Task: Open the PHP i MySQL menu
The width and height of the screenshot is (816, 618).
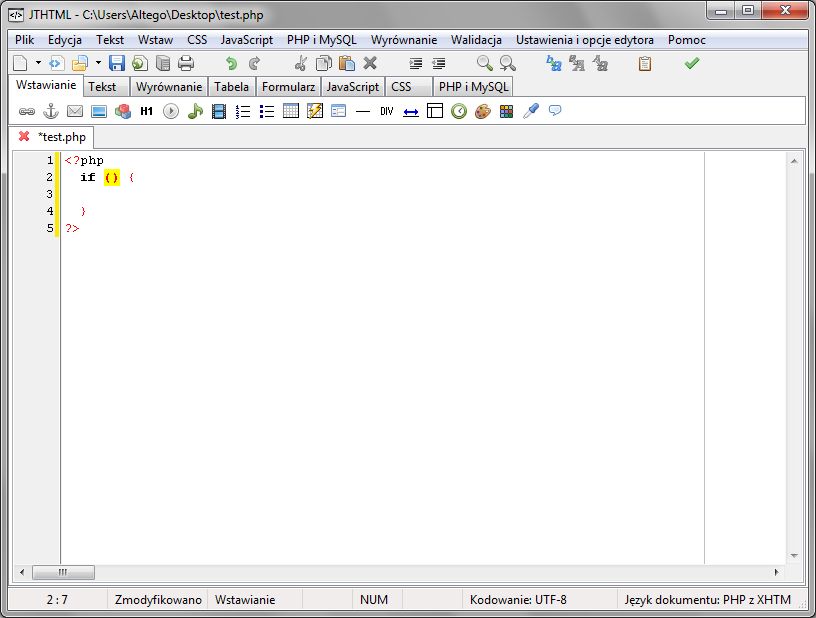Action: pyautogui.click(x=322, y=40)
